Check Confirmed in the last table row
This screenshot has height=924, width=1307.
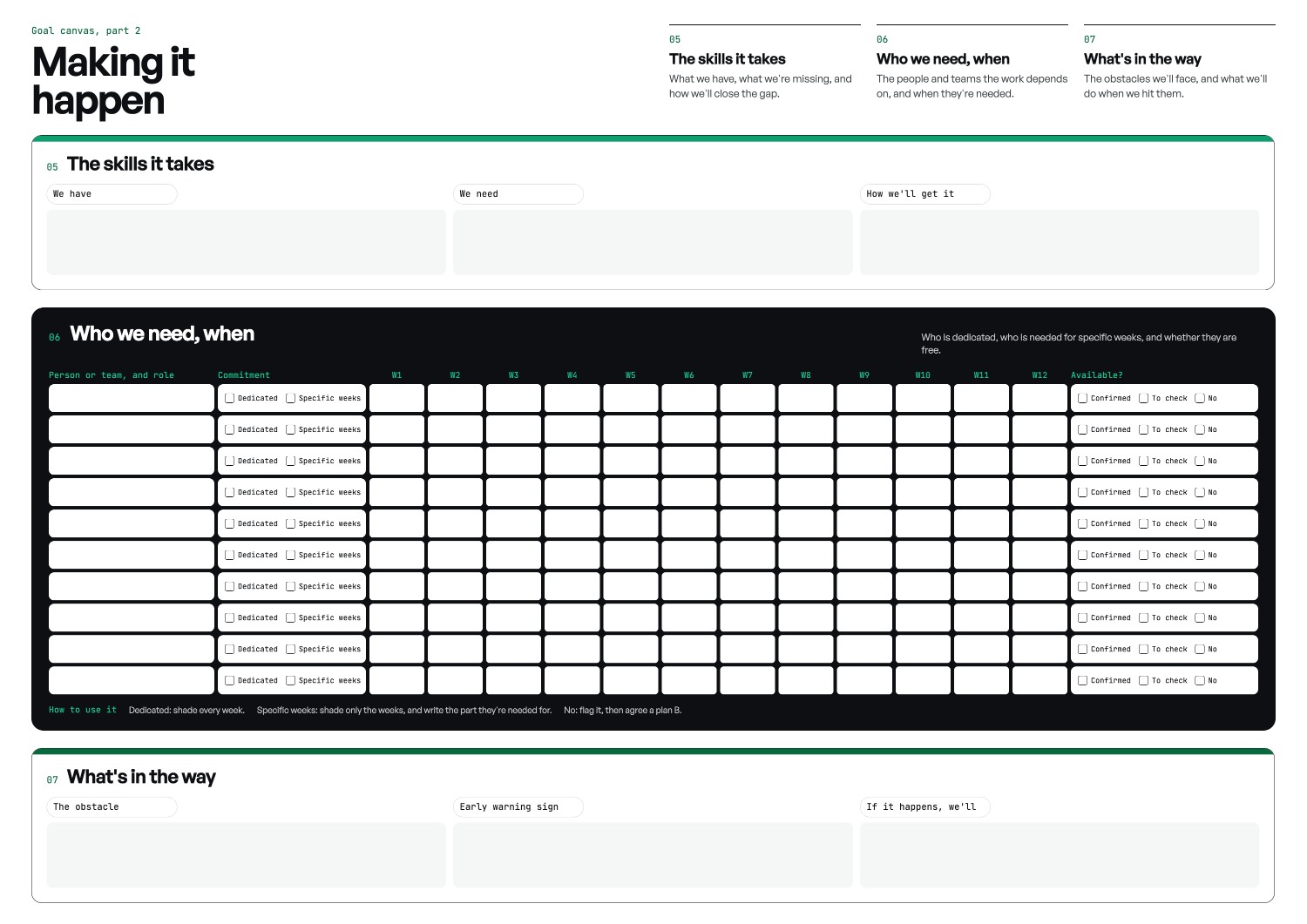point(1083,680)
